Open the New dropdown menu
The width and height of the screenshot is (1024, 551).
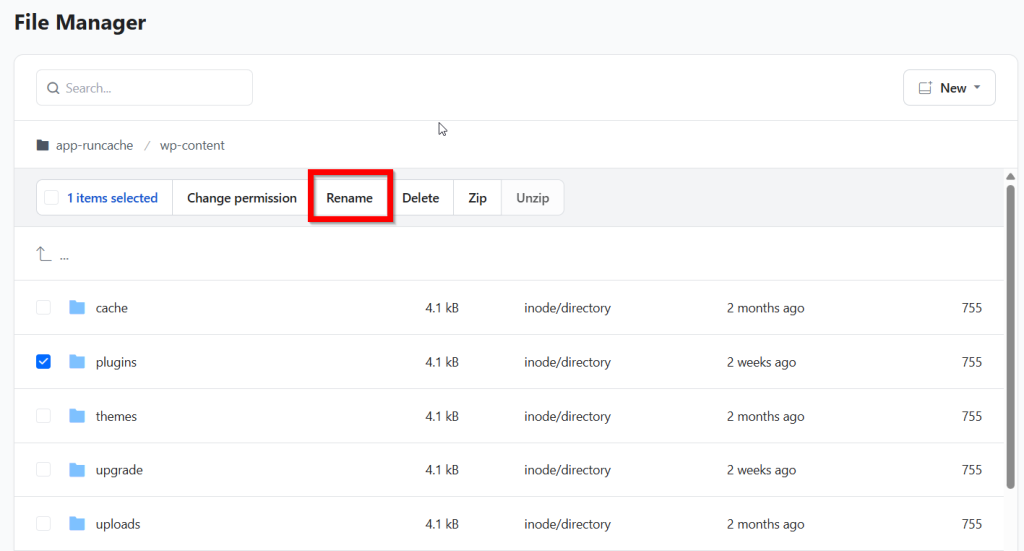949,88
